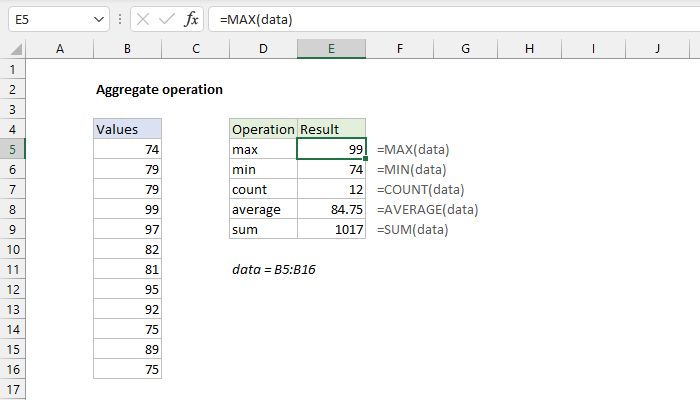Image resolution: width=700 pixels, height=400 pixels.
Task: Select row 16 header
Action: click(12, 369)
